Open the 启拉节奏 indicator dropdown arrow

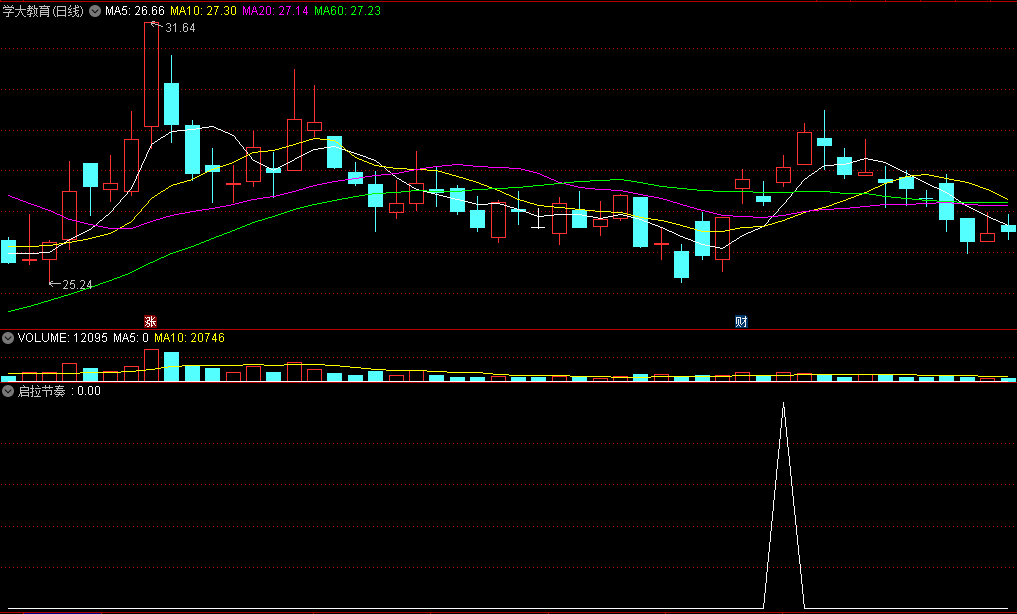click(x=8, y=391)
